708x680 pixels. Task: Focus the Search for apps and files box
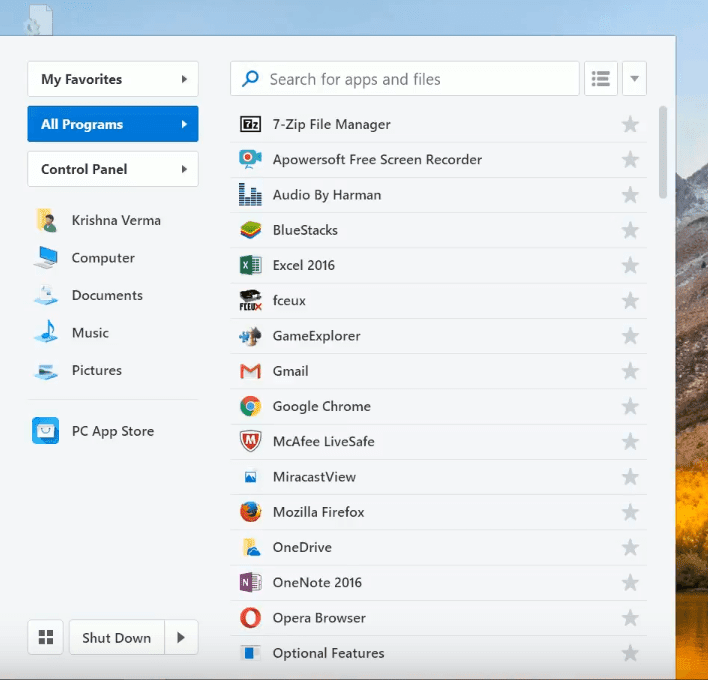click(415, 79)
